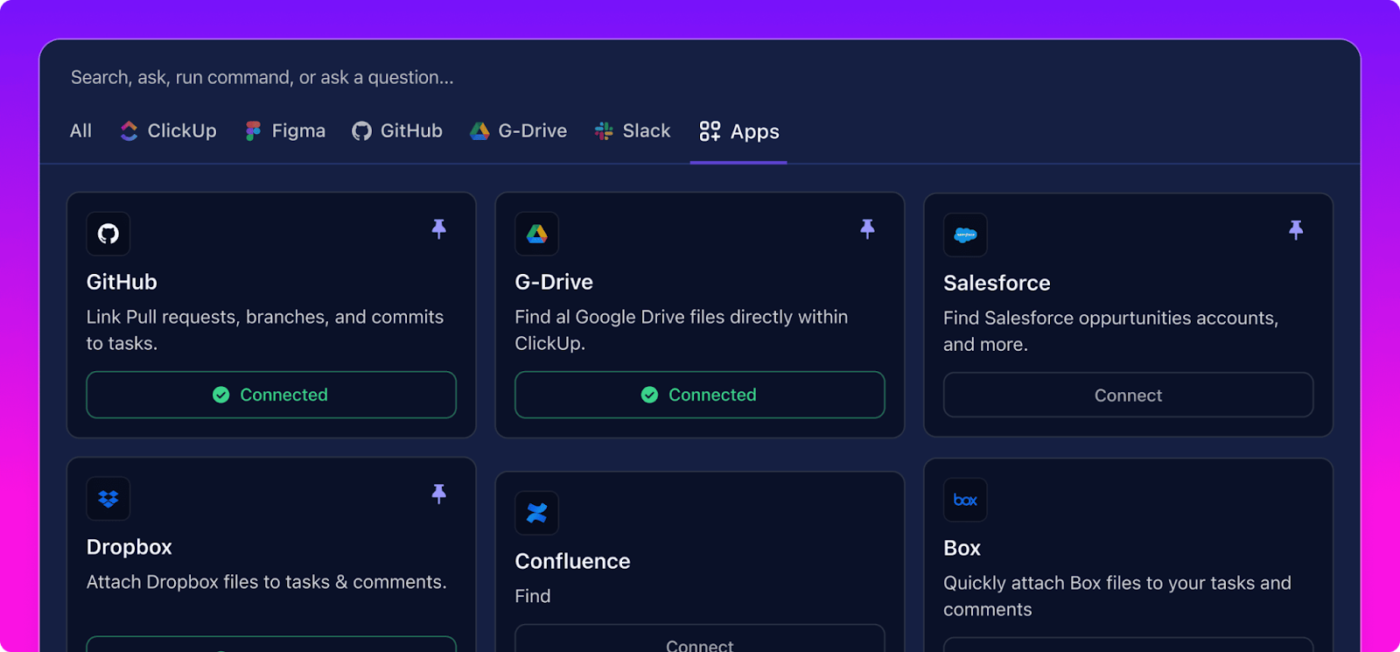The width and height of the screenshot is (1400, 652).
Task: Click the GitHub logo icon in card
Action: (x=108, y=234)
